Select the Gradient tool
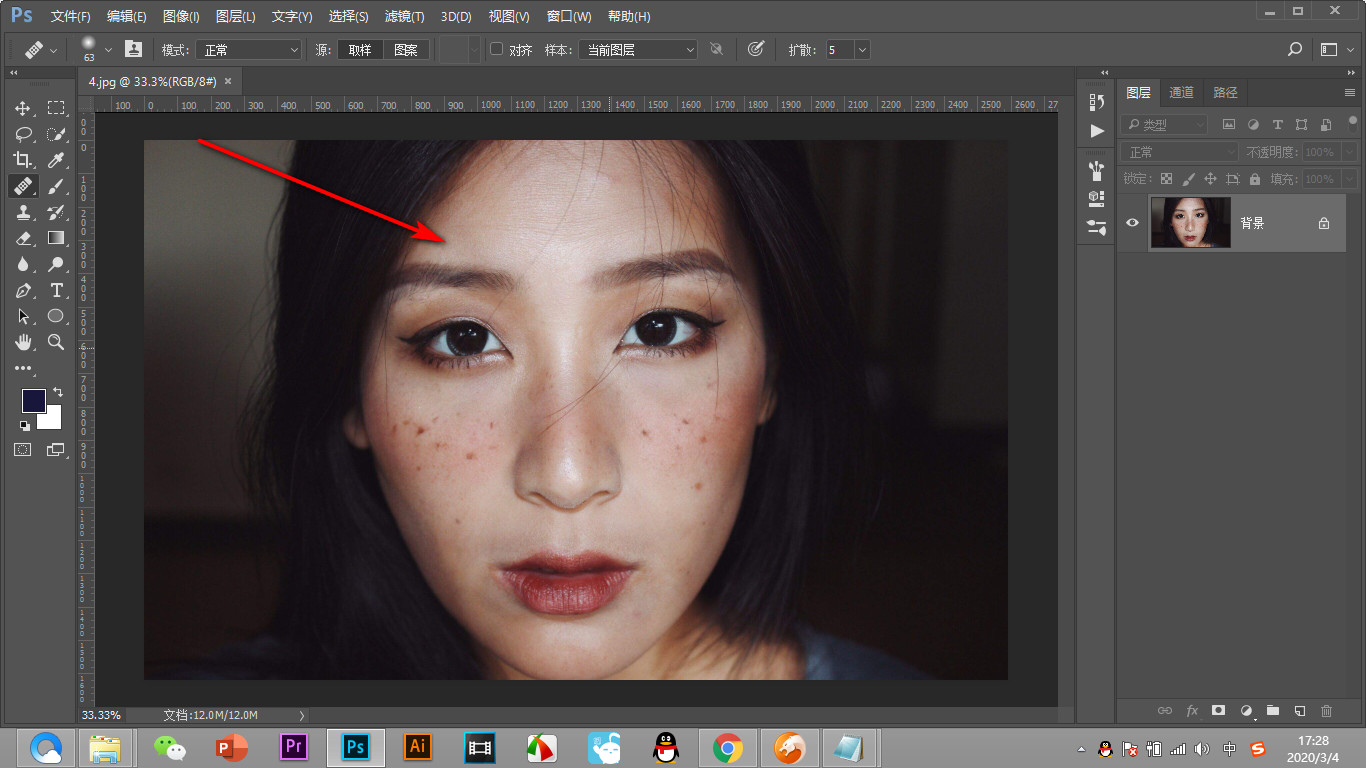The height and width of the screenshot is (768, 1366). pyautogui.click(x=56, y=238)
